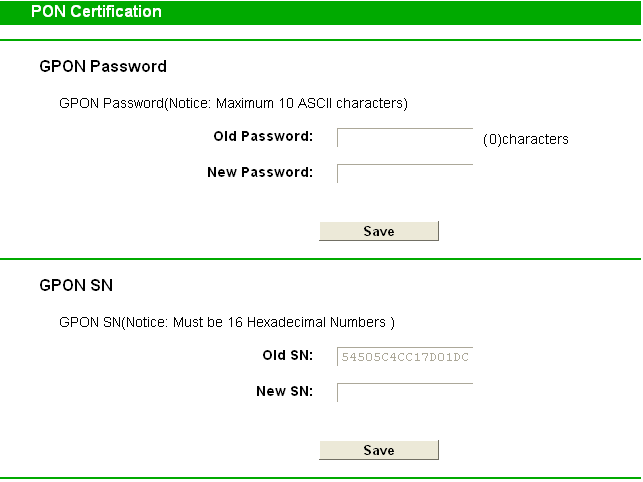Select the GPON Password section heading
The image size is (643, 482).
[x=102, y=67]
